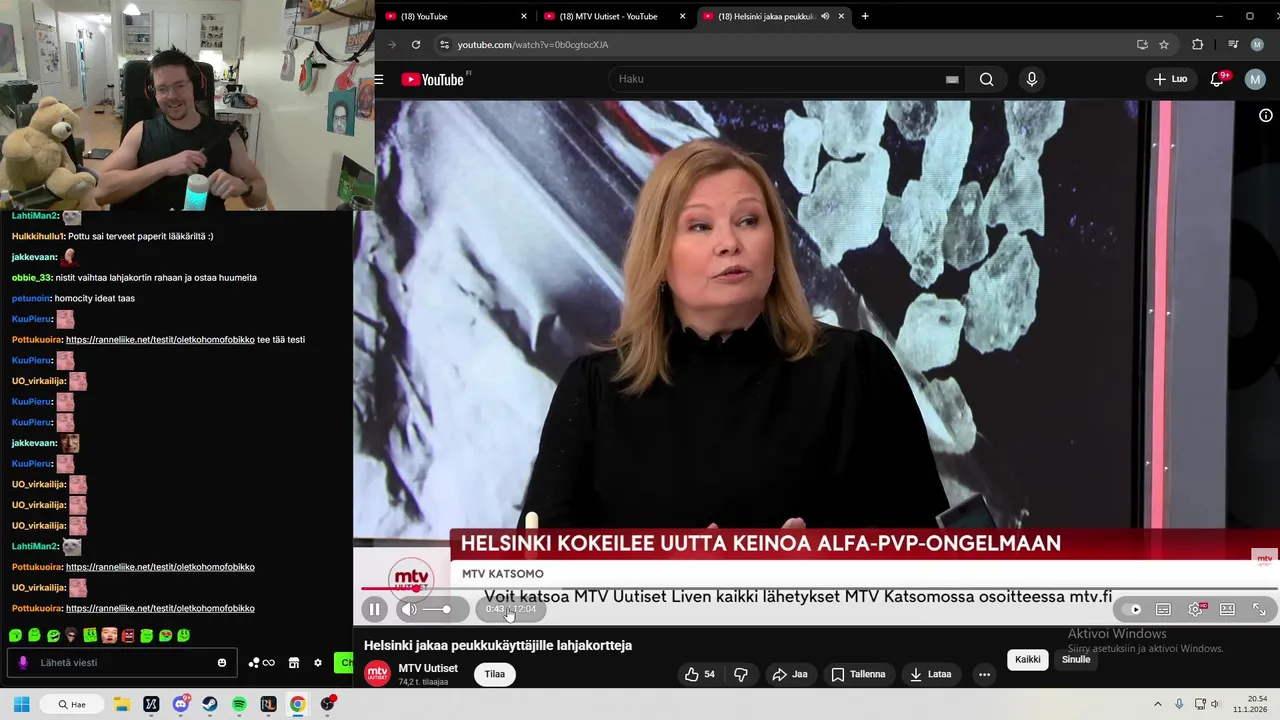Toggle subtitles in the video player
The width and height of the screenshot is (1280, 720).
coord(1163,609)
